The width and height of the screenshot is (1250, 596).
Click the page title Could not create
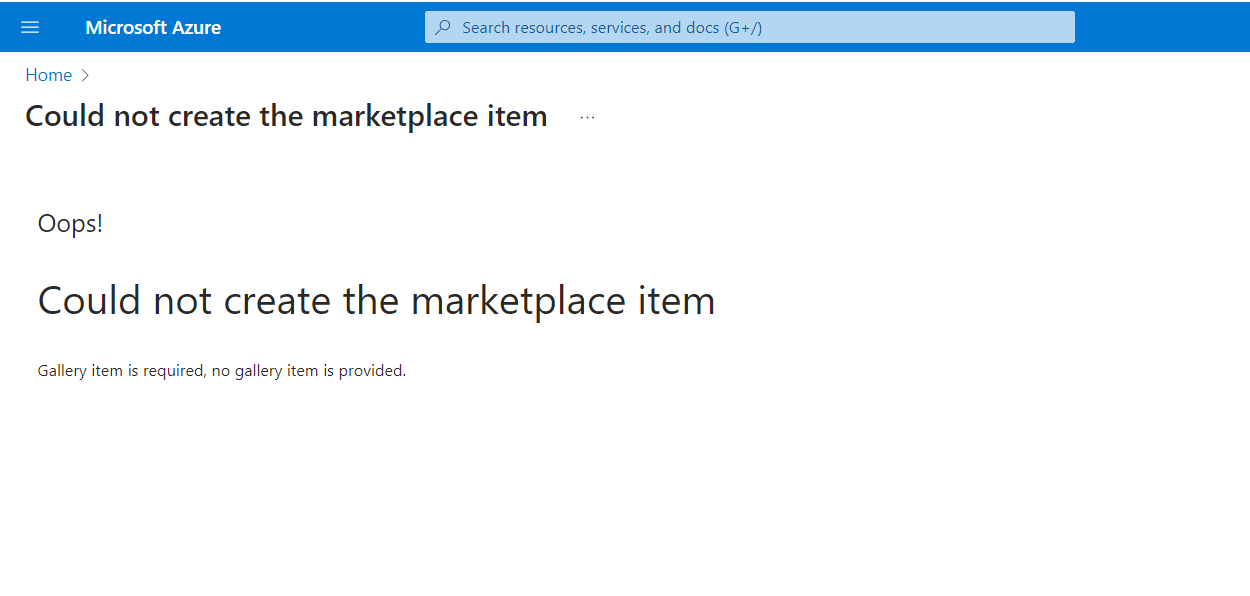click(x=286, y=116)
